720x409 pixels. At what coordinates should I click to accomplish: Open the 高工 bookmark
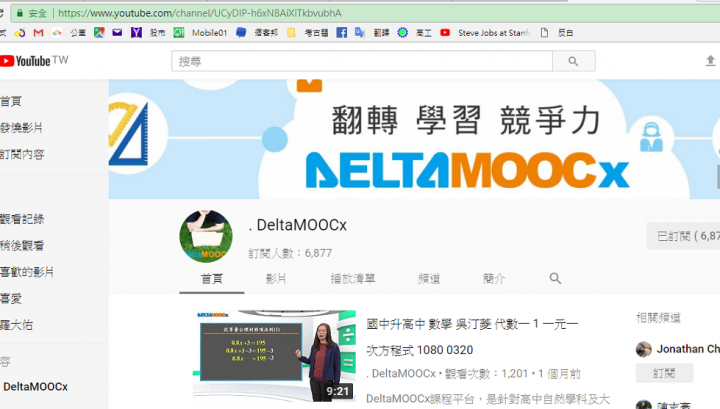coord(424,33)
